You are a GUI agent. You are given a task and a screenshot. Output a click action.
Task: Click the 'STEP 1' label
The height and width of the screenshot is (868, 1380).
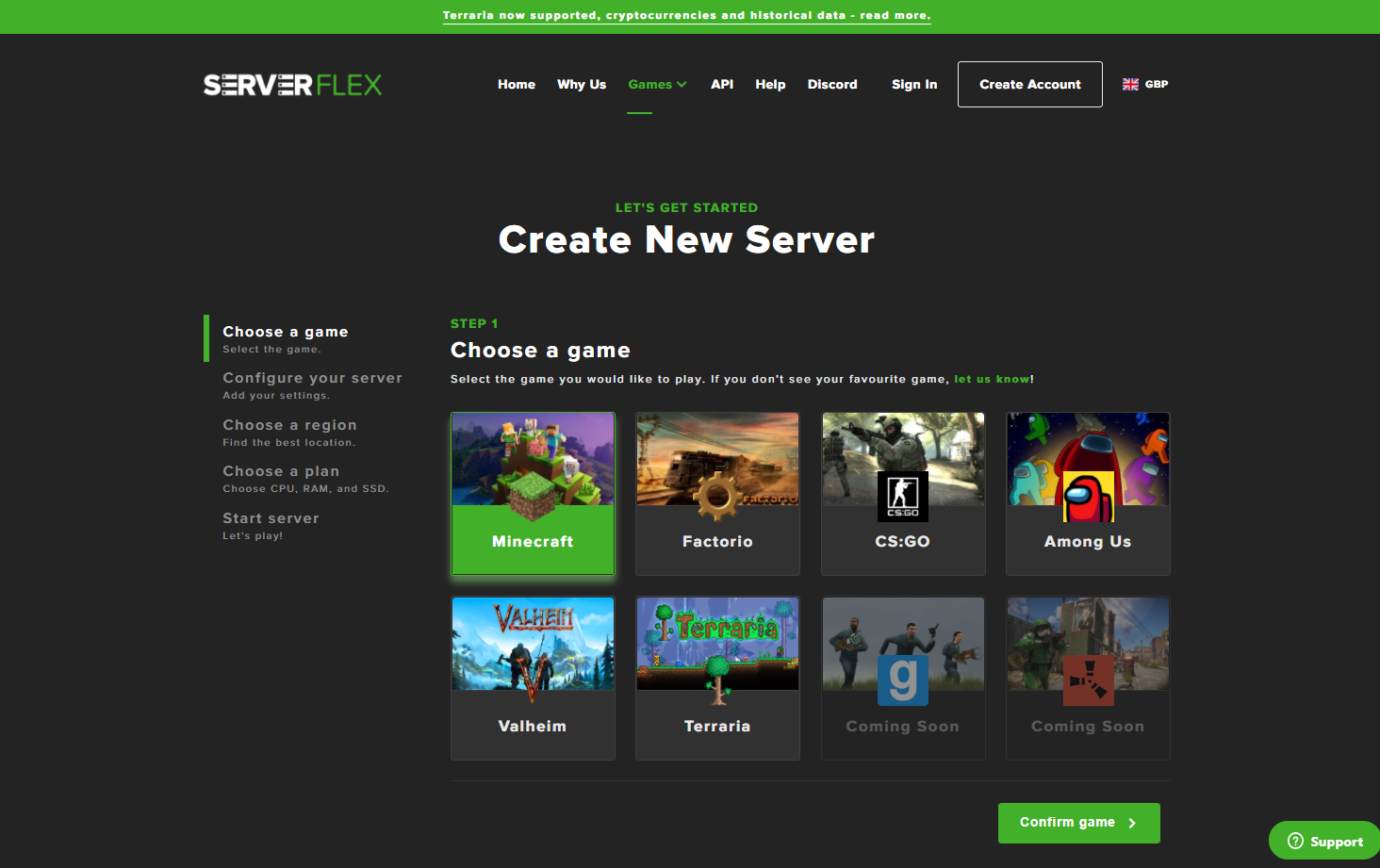coord(474,323)
